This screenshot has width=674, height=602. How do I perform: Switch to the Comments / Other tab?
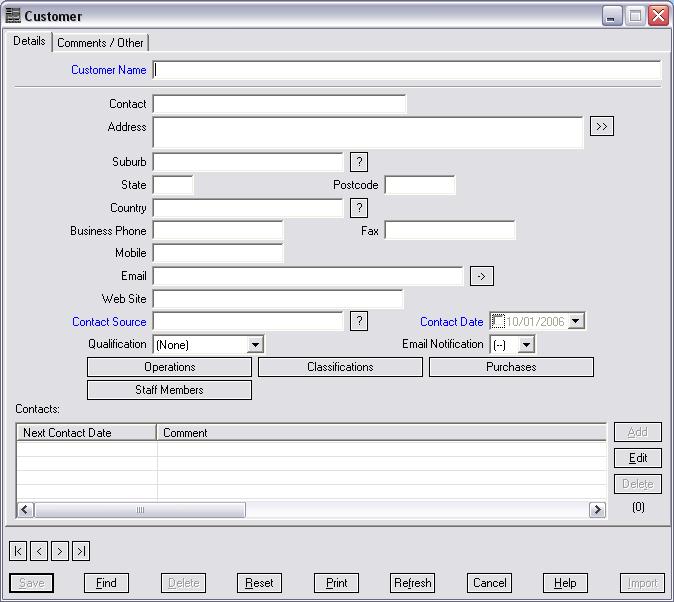tap(100, 43)
